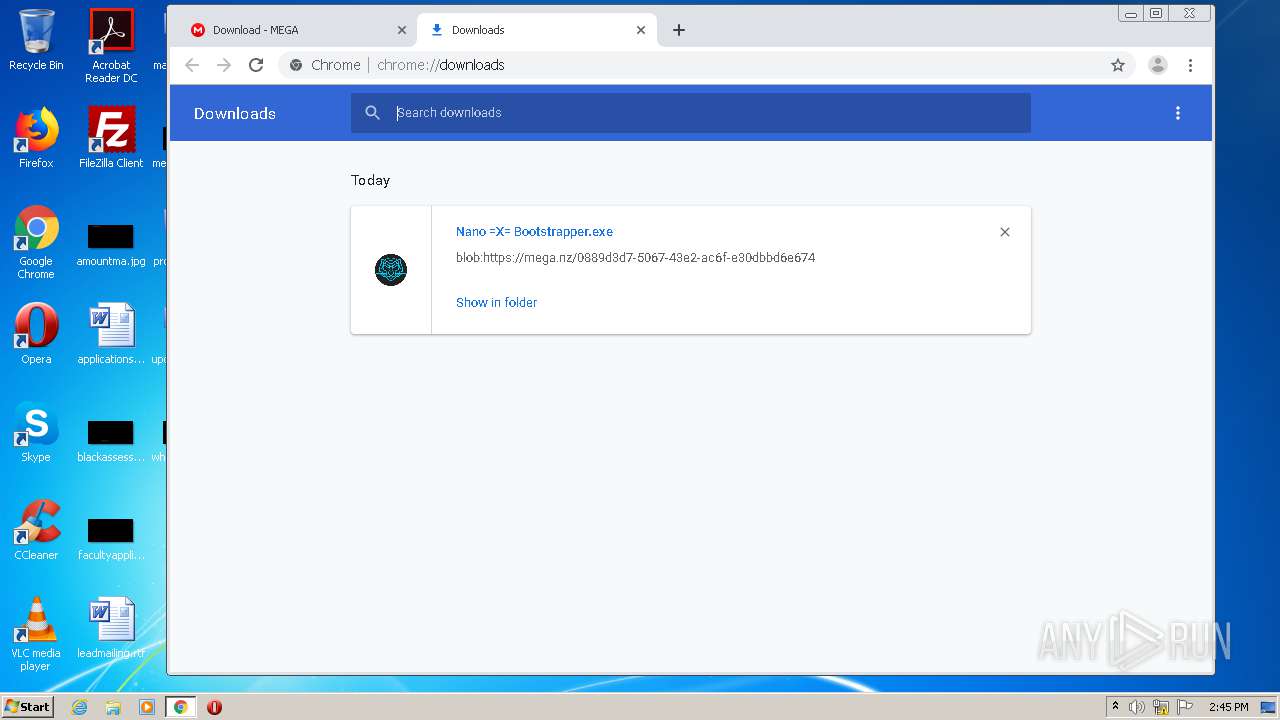This screenshot has height=720, width=1280.
Task: Click the search magnifier icon
Action: click(373, 113)
